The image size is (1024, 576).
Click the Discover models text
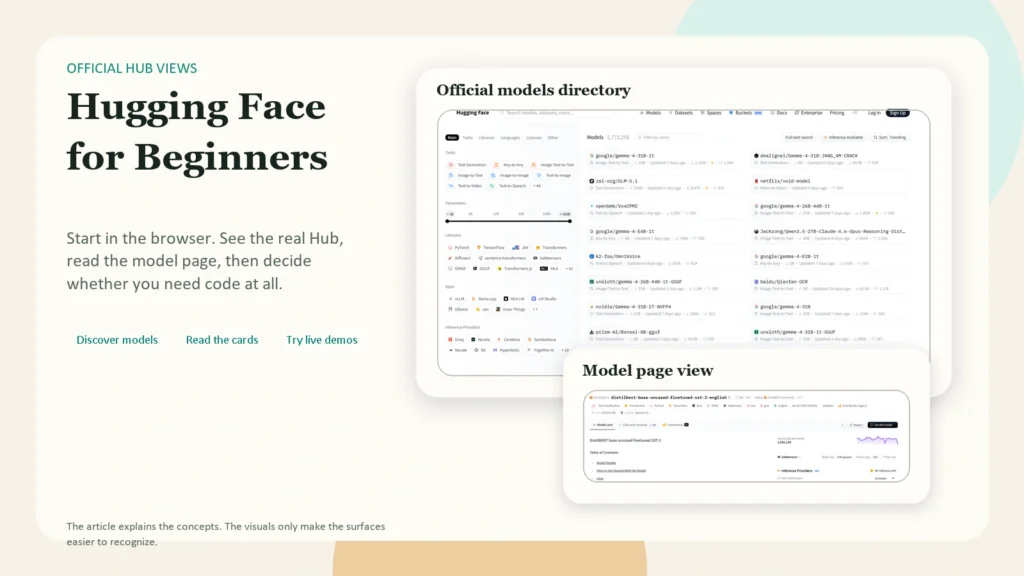pos(117,340)
